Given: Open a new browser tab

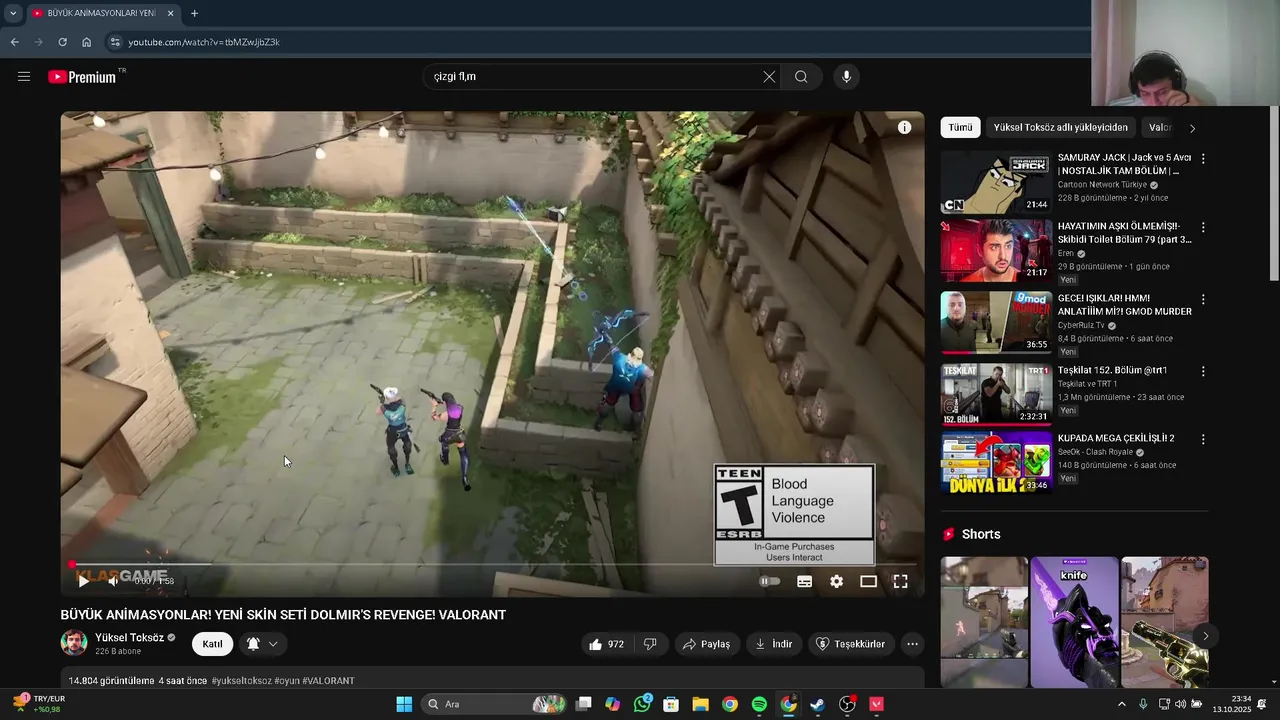Looking at the screenshot, I should point(194,13).
